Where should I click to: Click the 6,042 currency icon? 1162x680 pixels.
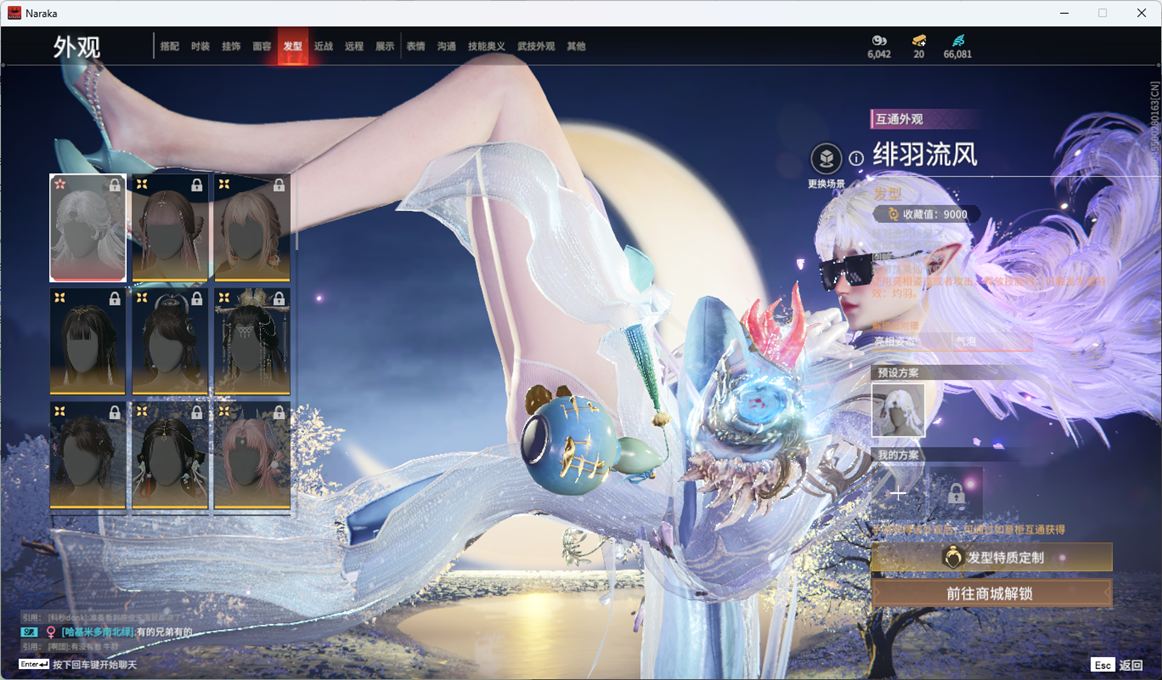[879, 41]
